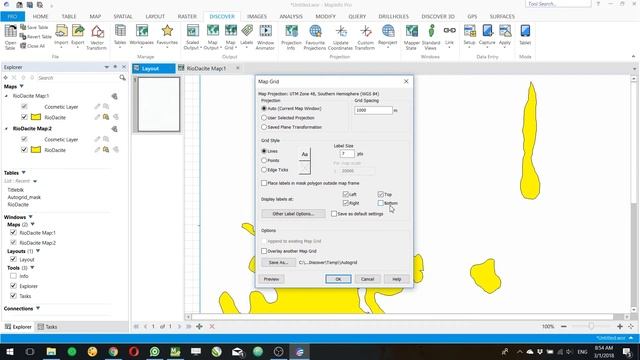Screen dimensions: 640x360
Task: Open the Import tool in ribbon
Action: pos(61,35)
